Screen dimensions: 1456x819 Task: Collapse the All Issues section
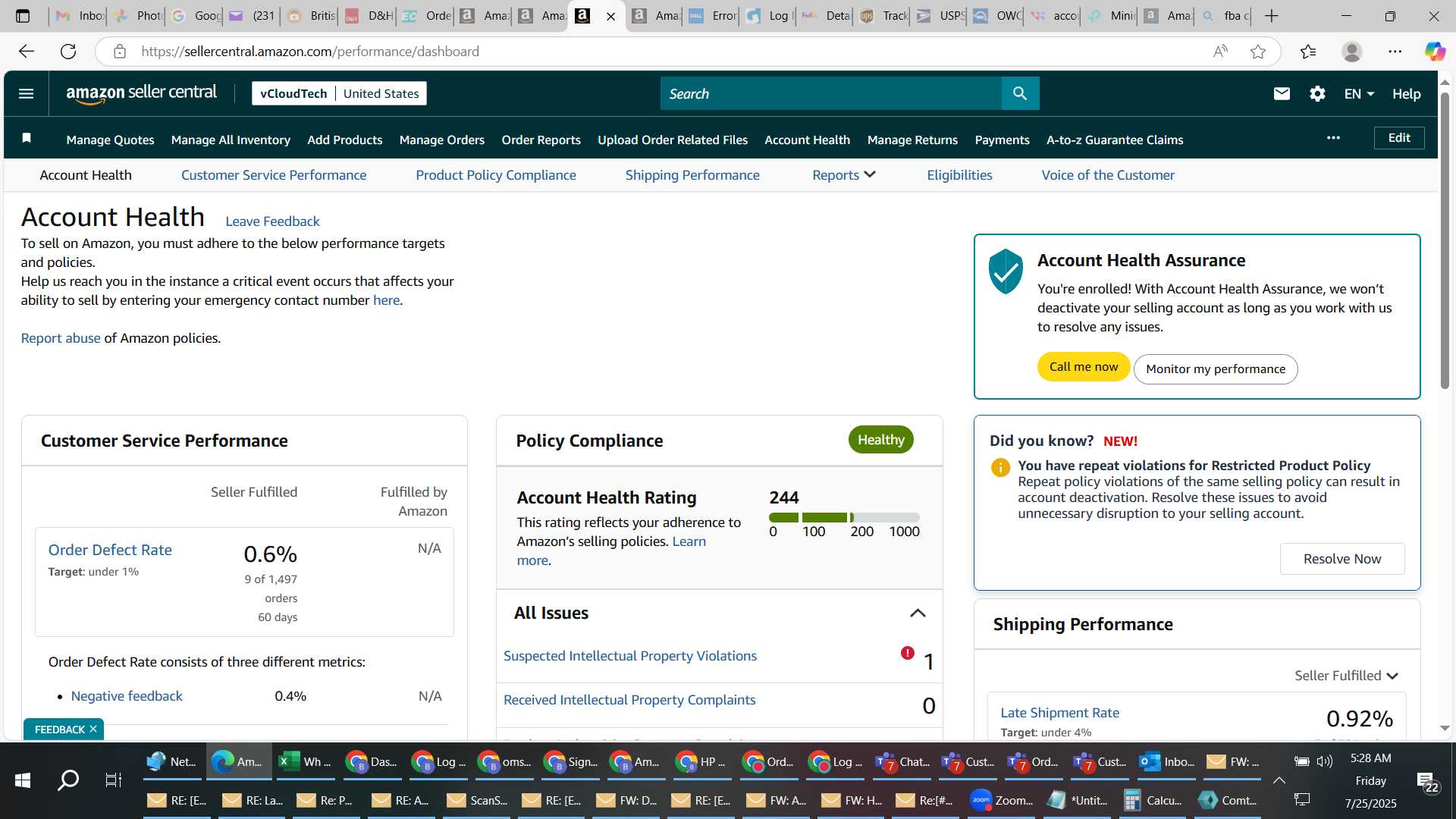pyautogui.click(x=918, y=613)
